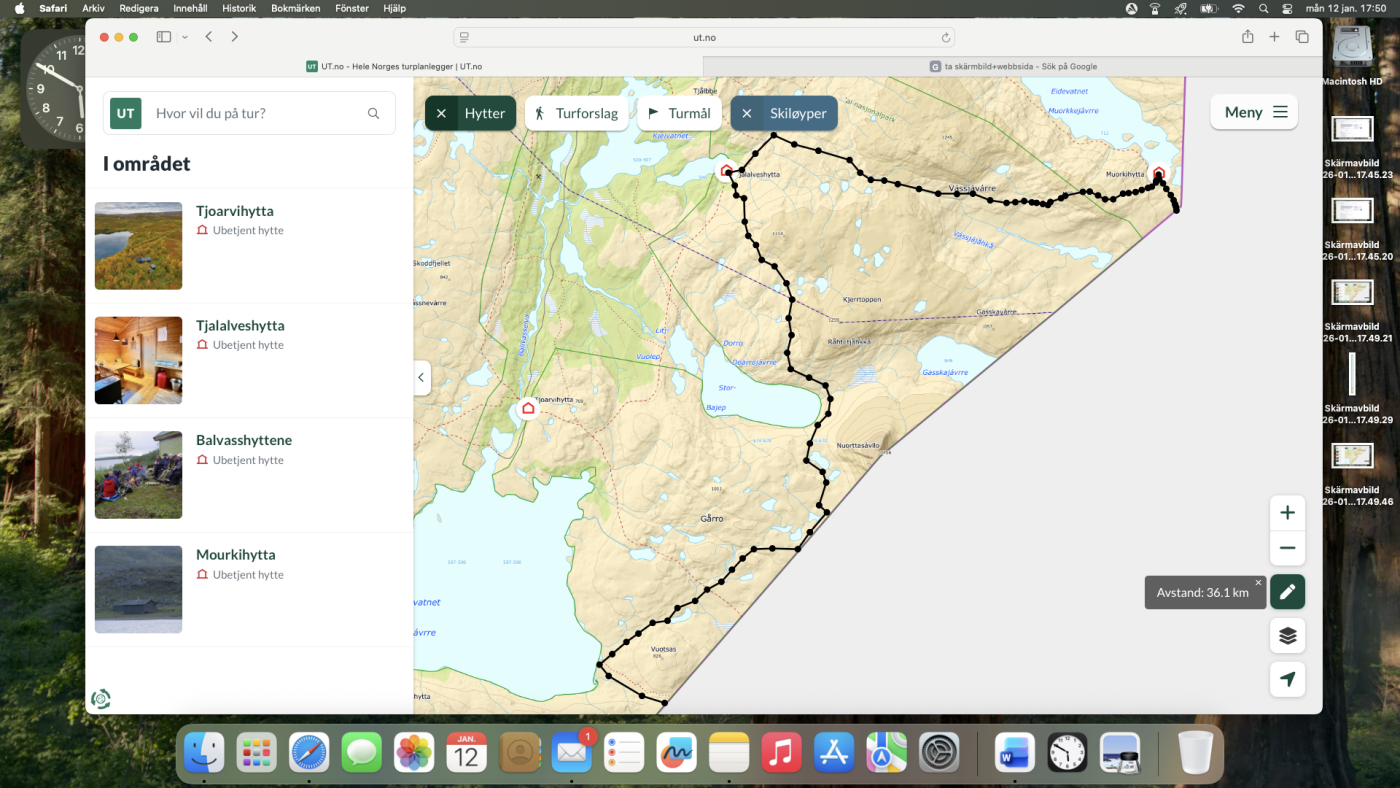Close the Avstand distance tooltip

(x=1258, y=582)
